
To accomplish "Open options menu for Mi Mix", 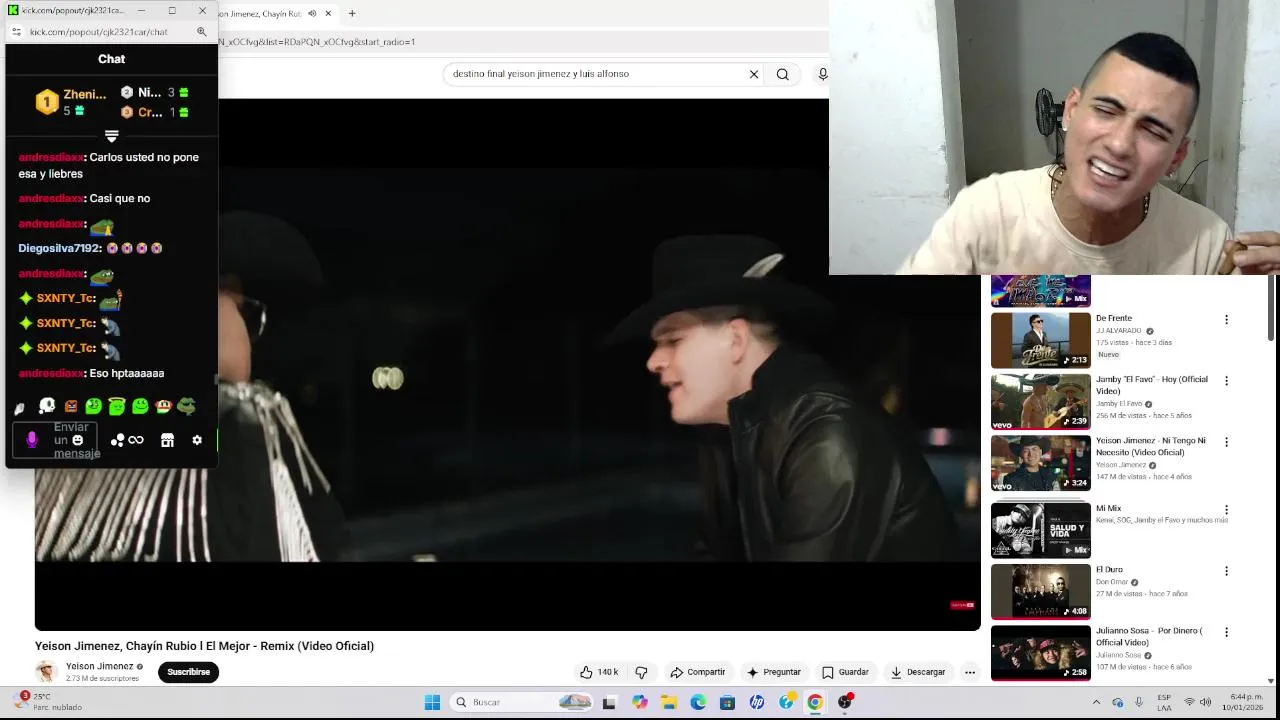I will pos(1226,510).
